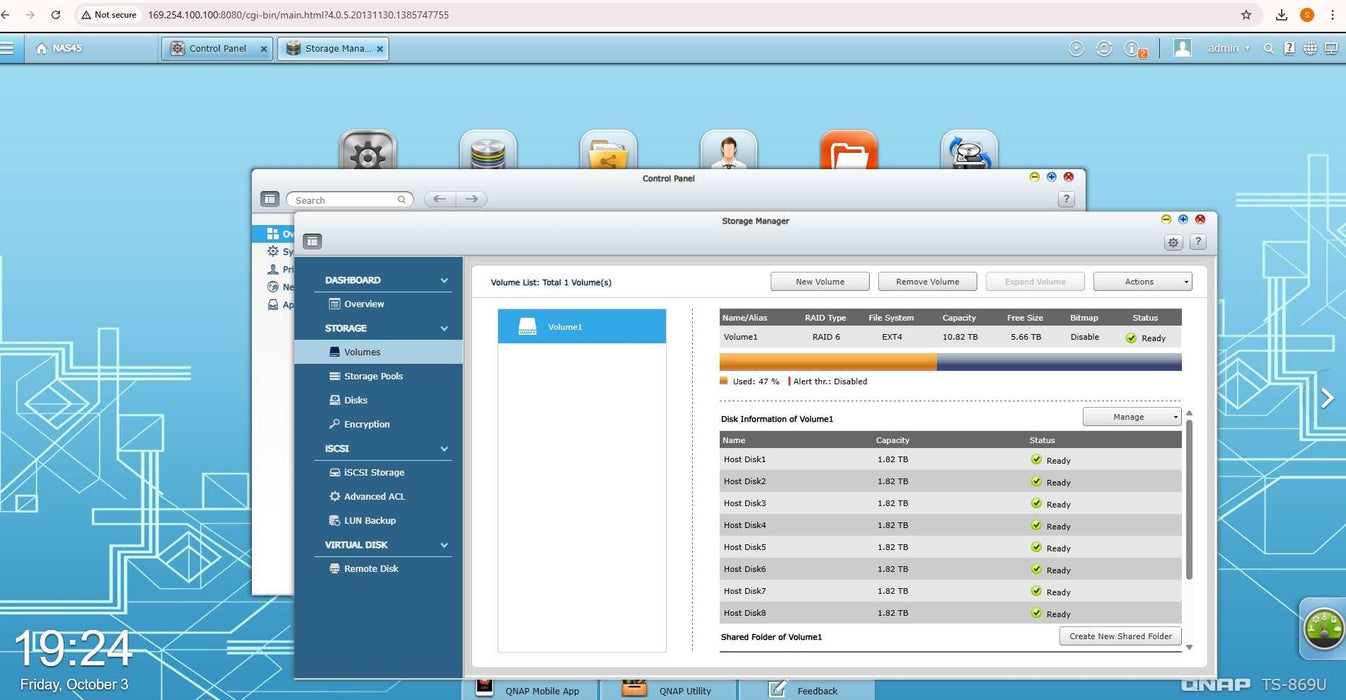Screen dimensions: 1346x700
Task: Open the admin user dropdown
Action: (1228, 48)
